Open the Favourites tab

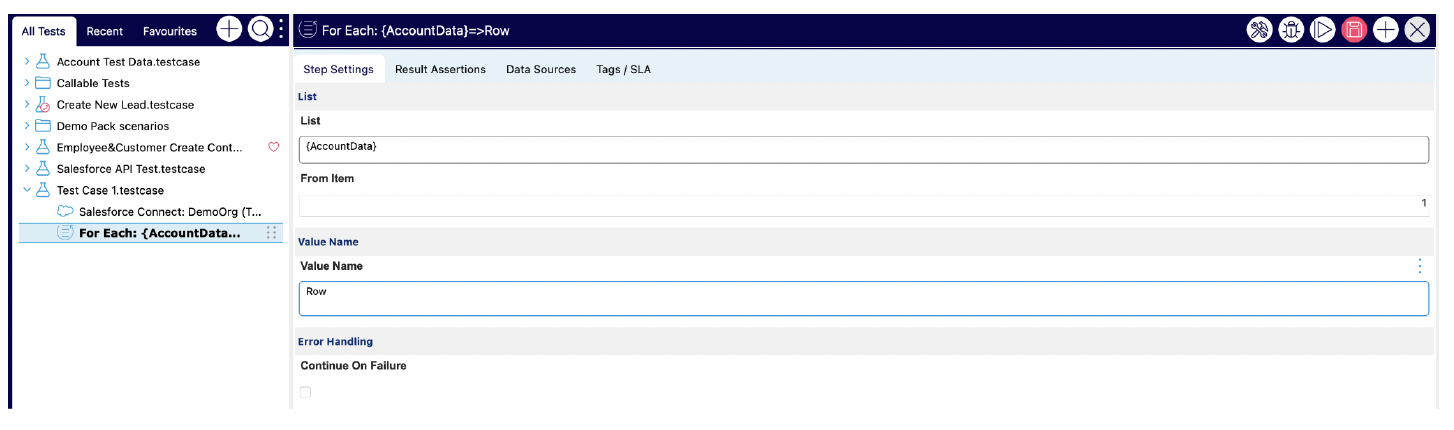pos(170,31)
